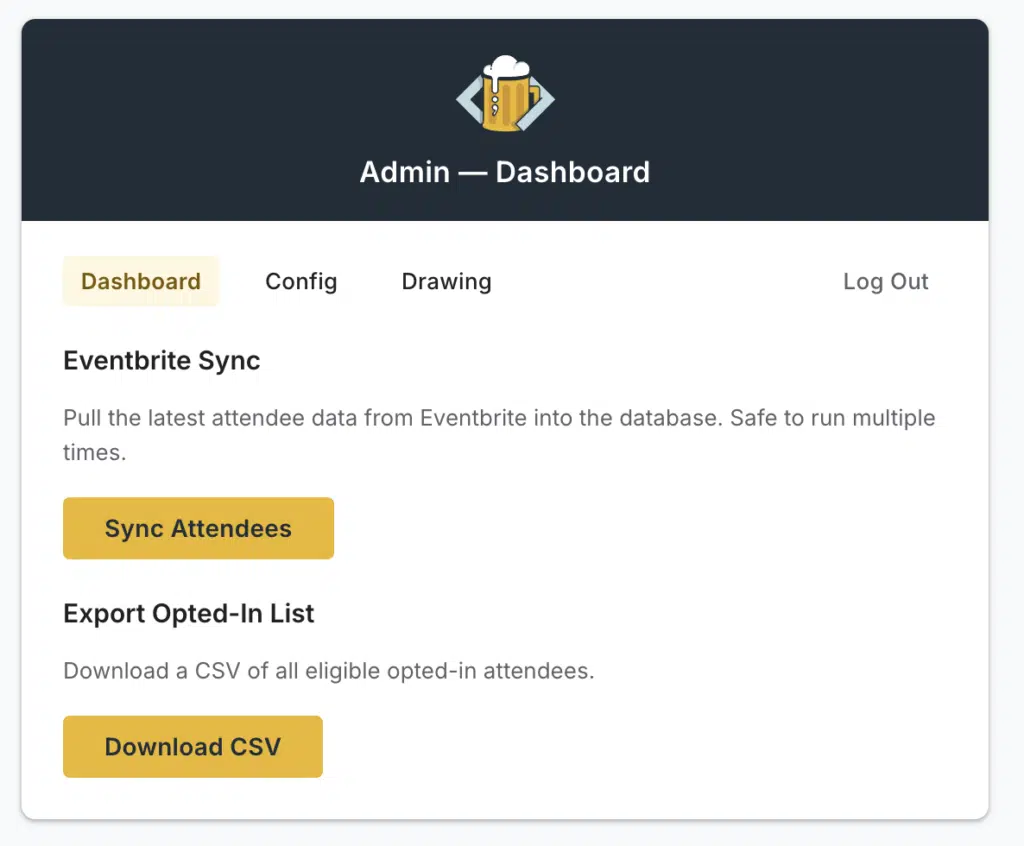This screenshot has width=1024, height=846.
Task: Click the word 'Admin' in header title
Action: coord(404,172)
